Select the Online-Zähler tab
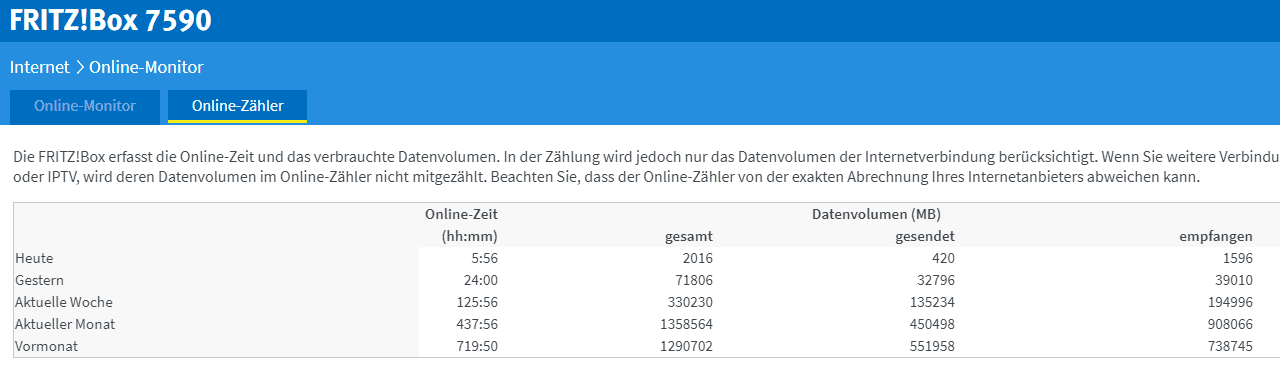Viewport: 1280px width, 370px height. point(237,105)
